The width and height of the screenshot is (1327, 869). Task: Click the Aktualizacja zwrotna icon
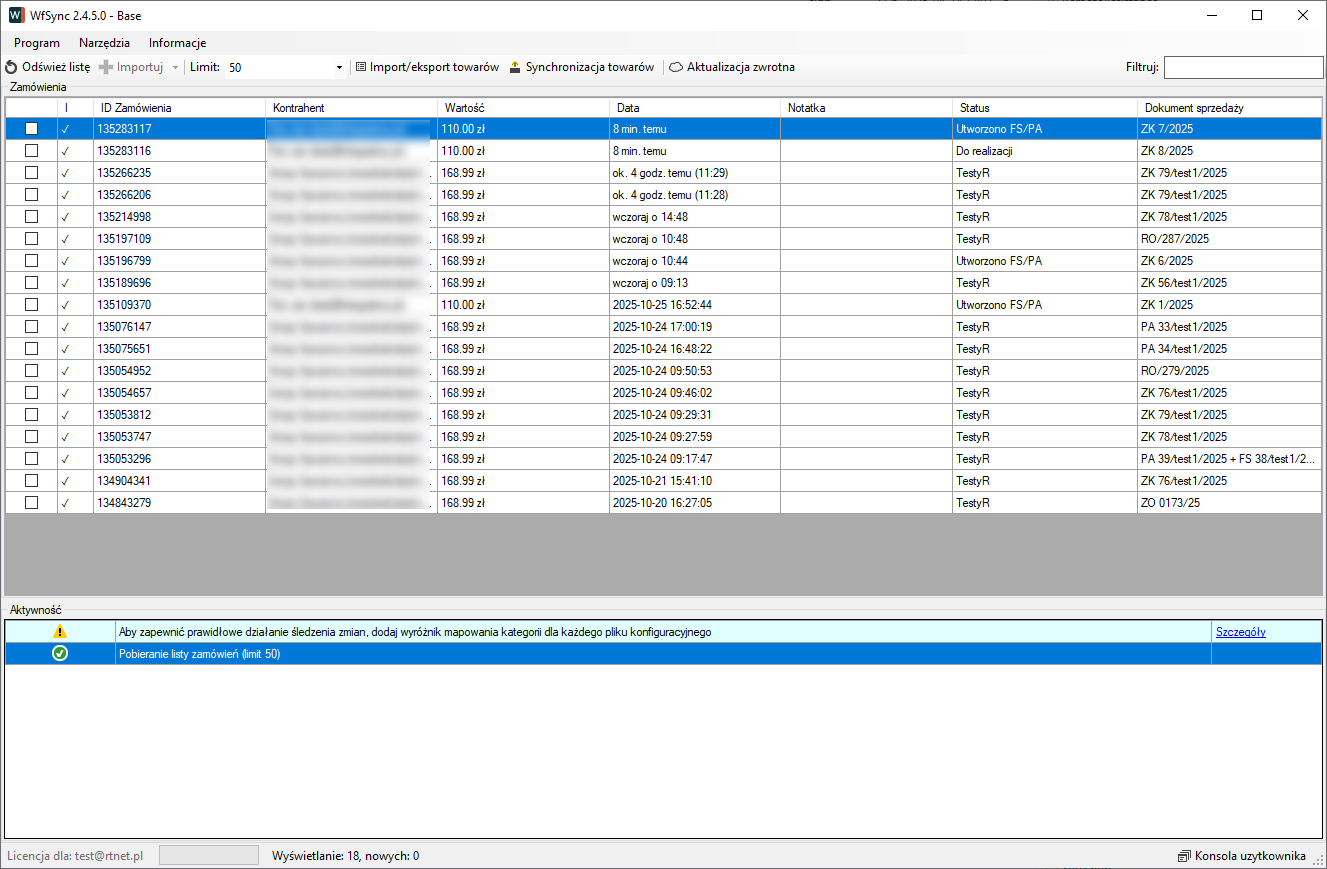coord(676,68)
